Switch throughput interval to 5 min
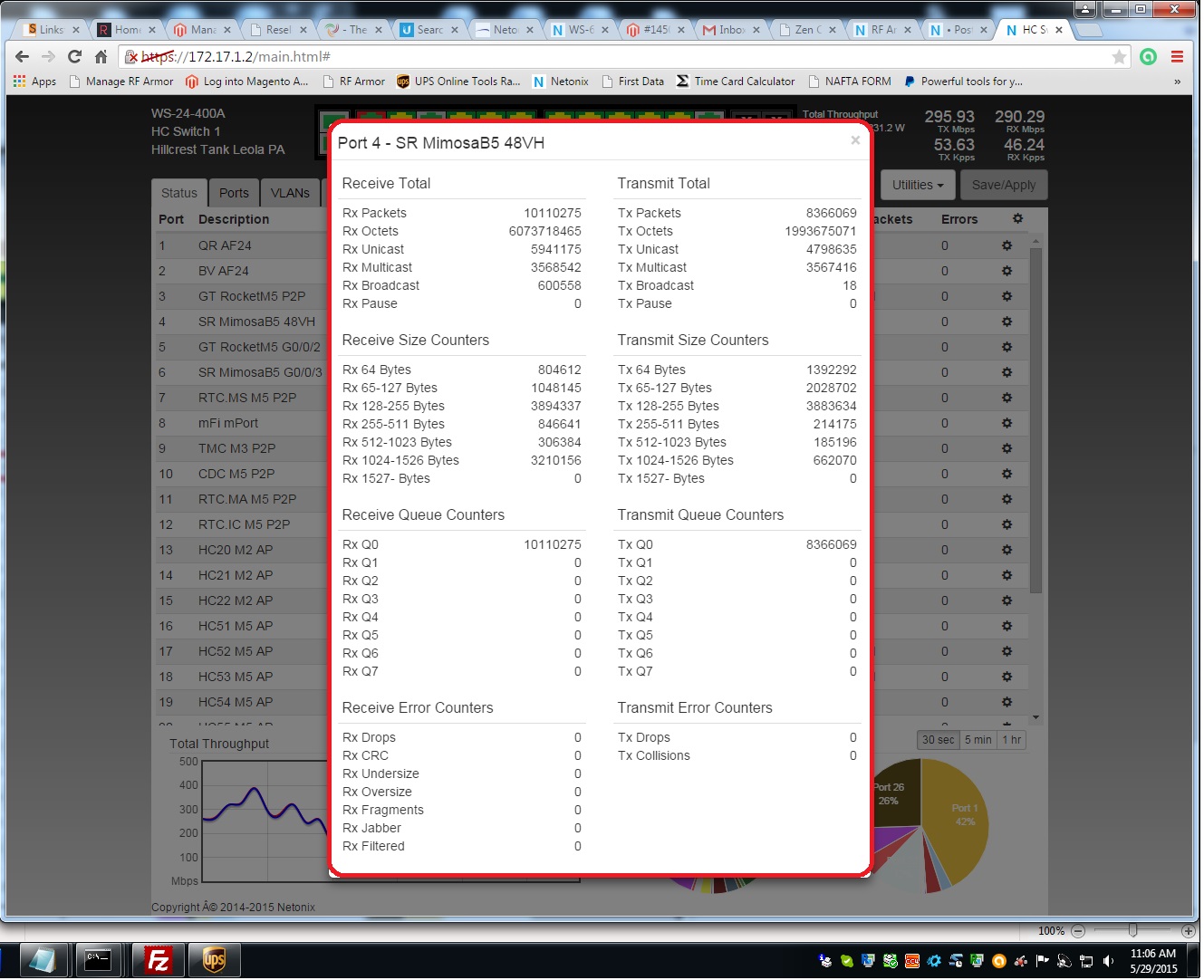Screen dimensions: 1204x980 pyautogui.click(x=978, y=740)
